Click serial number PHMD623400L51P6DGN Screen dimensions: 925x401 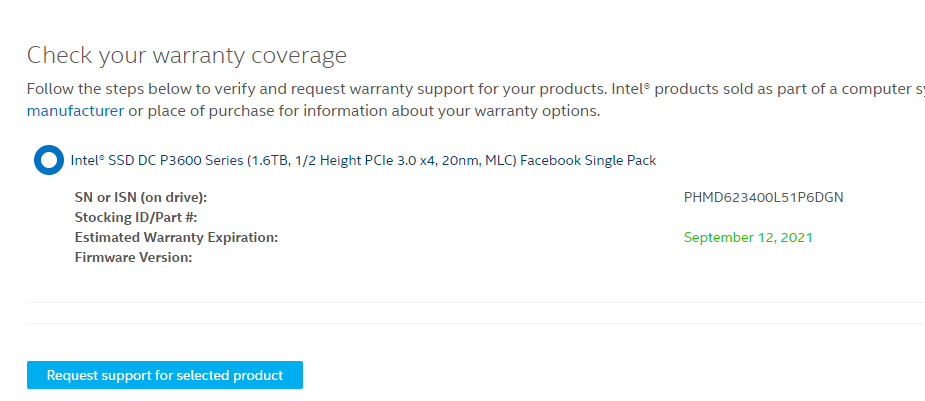tap(763, 198)
